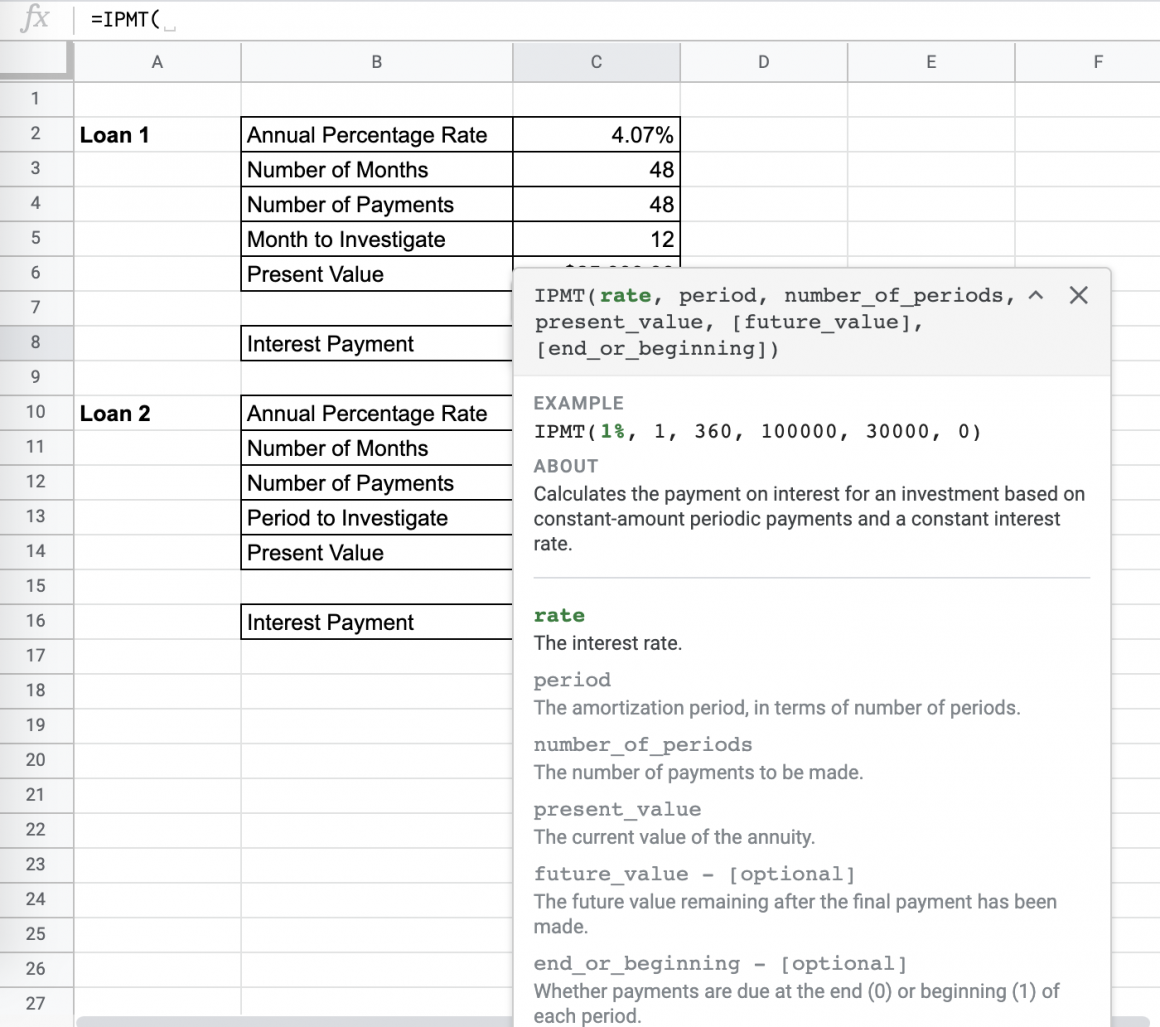The image size is (1160, 1027).
Task: Select row 10 by clicking its row number
Action: (x=37, y=413)
